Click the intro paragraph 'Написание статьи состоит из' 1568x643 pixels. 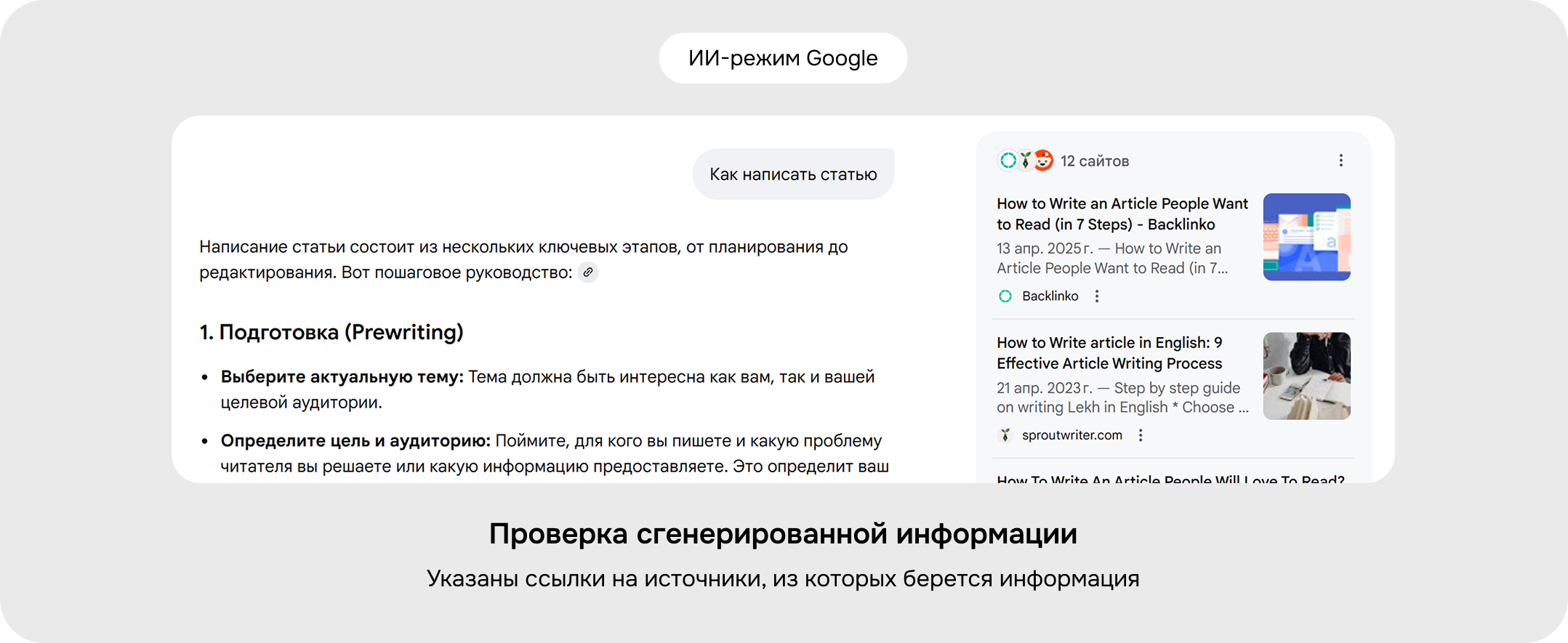tap(523, 259)
